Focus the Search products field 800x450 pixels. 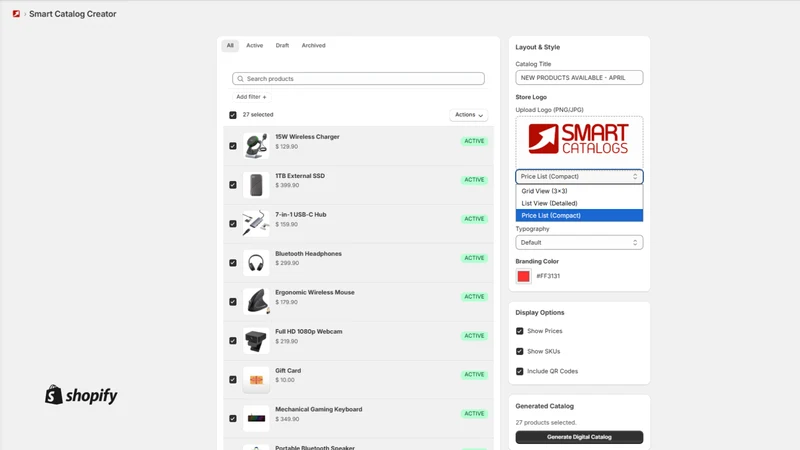pyautogui.click(x=358, y=79)
